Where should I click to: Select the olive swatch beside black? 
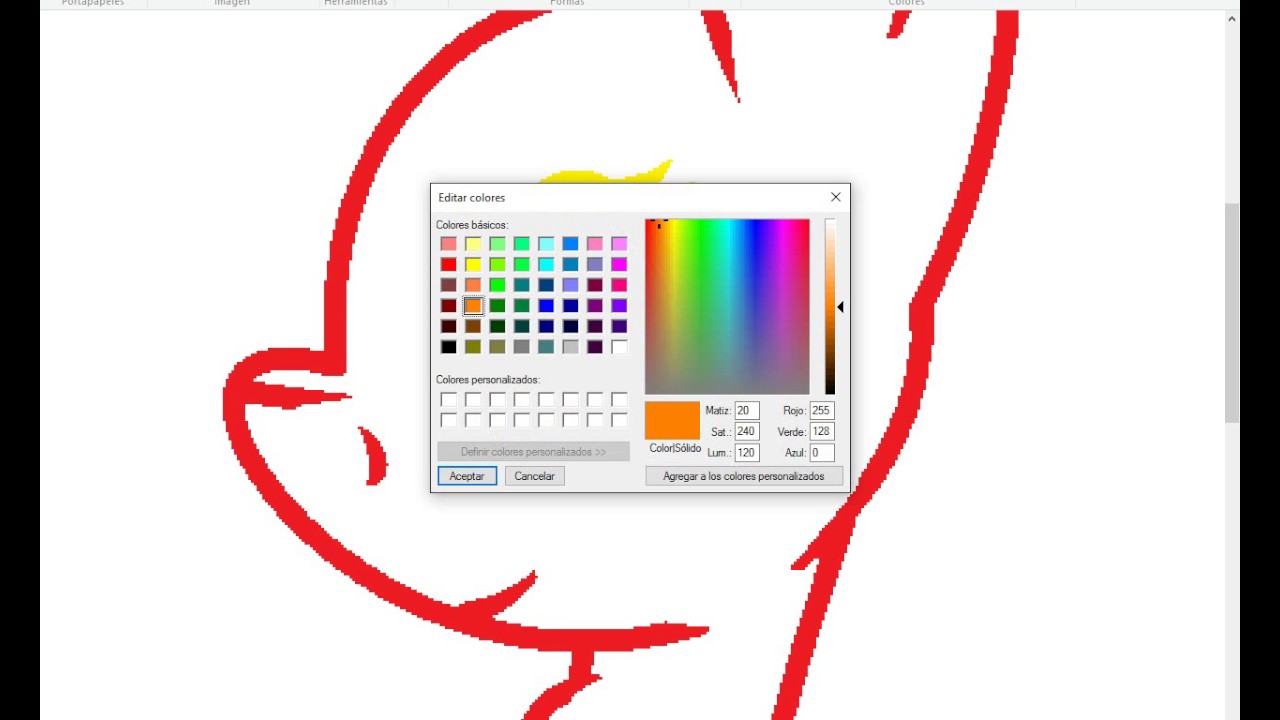pyautogui.click(x=473, y=347)
